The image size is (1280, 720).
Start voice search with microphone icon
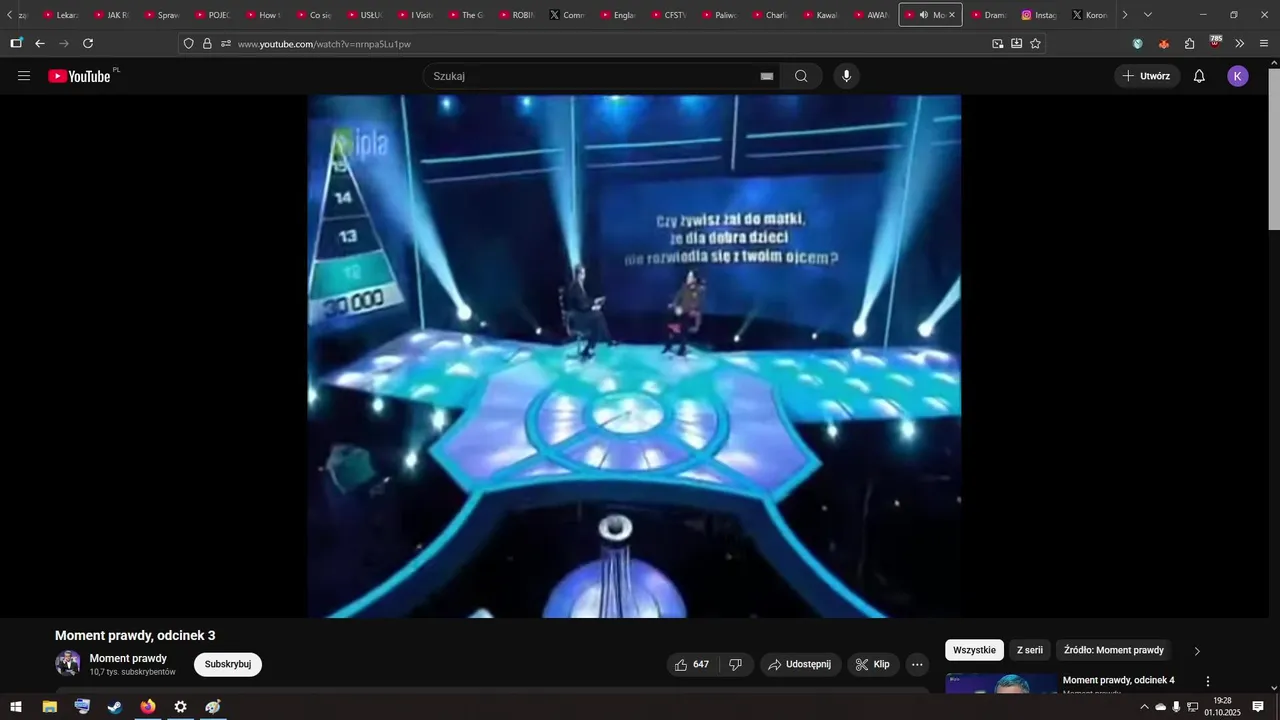tap(847, 76)
